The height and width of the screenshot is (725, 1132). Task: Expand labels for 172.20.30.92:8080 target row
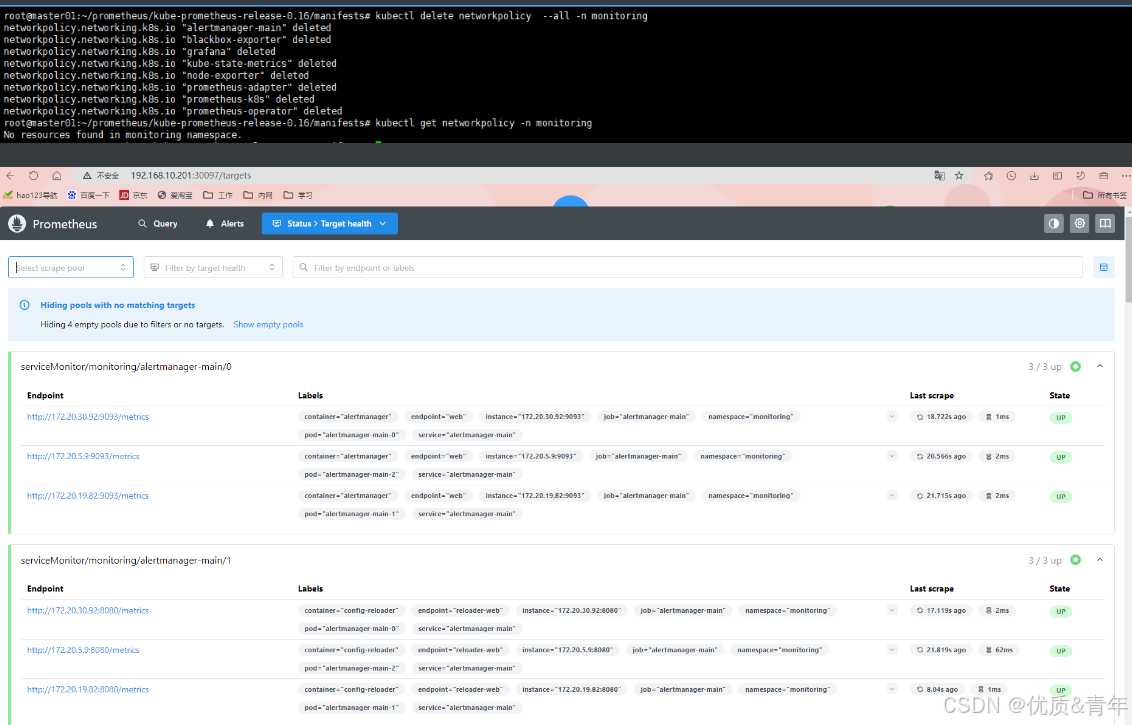tap(892, 610)
